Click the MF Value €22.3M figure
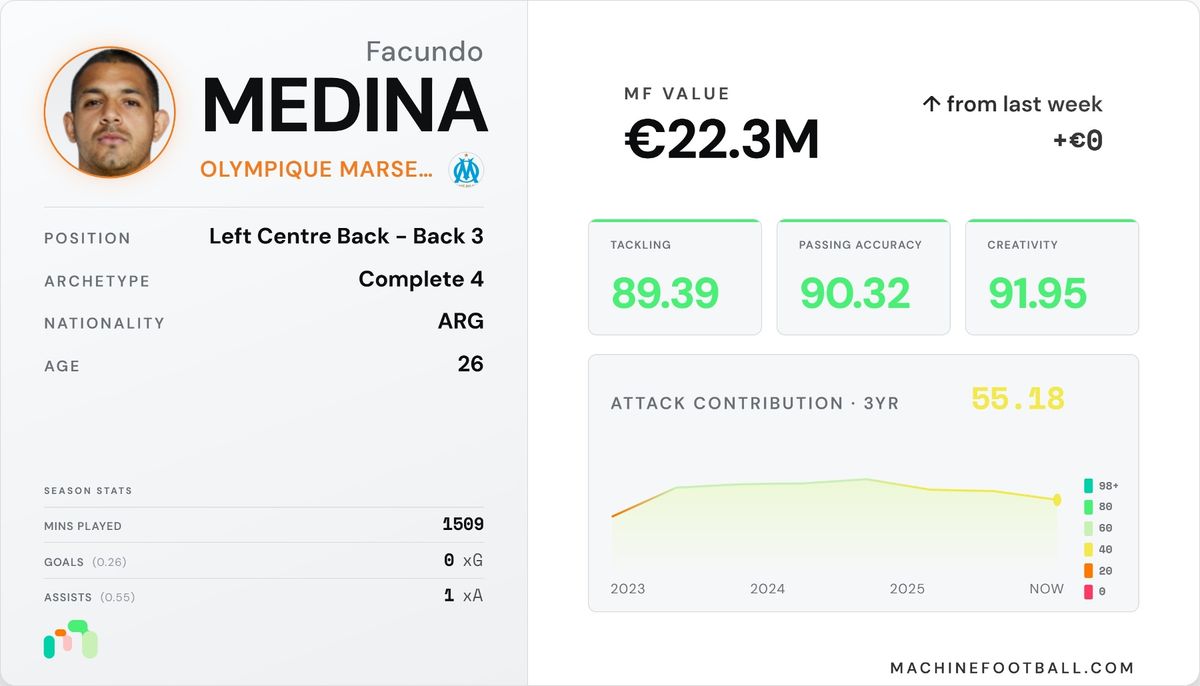This screenshot has height=686, width=1200. point(722,139)
